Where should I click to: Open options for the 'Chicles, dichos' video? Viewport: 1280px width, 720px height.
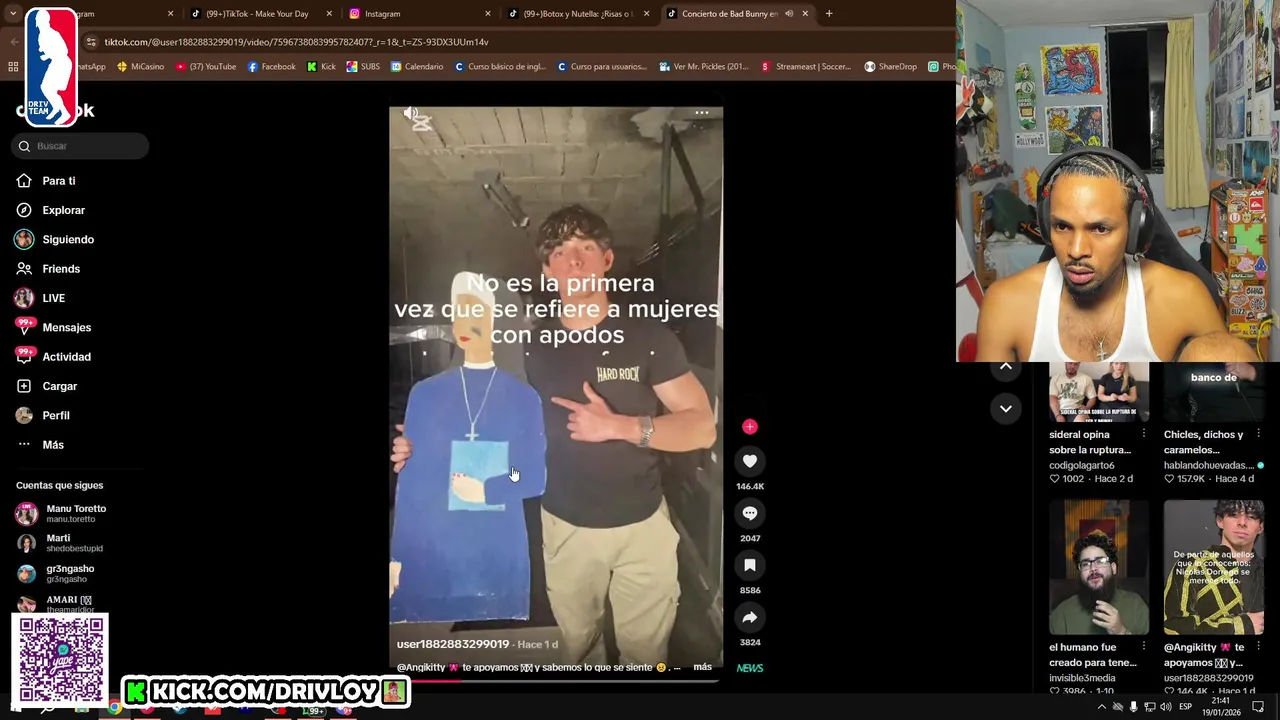click(1258, 434)
